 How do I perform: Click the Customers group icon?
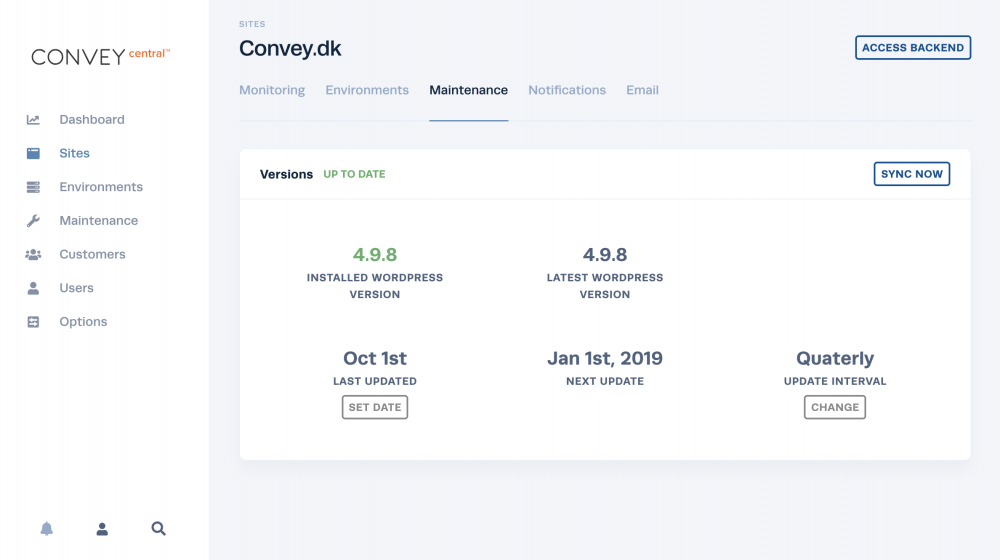(x=33, y=254)
